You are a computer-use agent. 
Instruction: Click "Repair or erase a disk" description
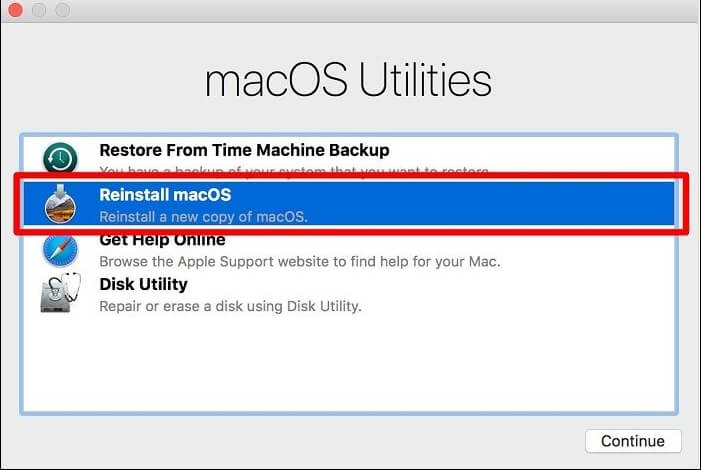click(230, 306)
